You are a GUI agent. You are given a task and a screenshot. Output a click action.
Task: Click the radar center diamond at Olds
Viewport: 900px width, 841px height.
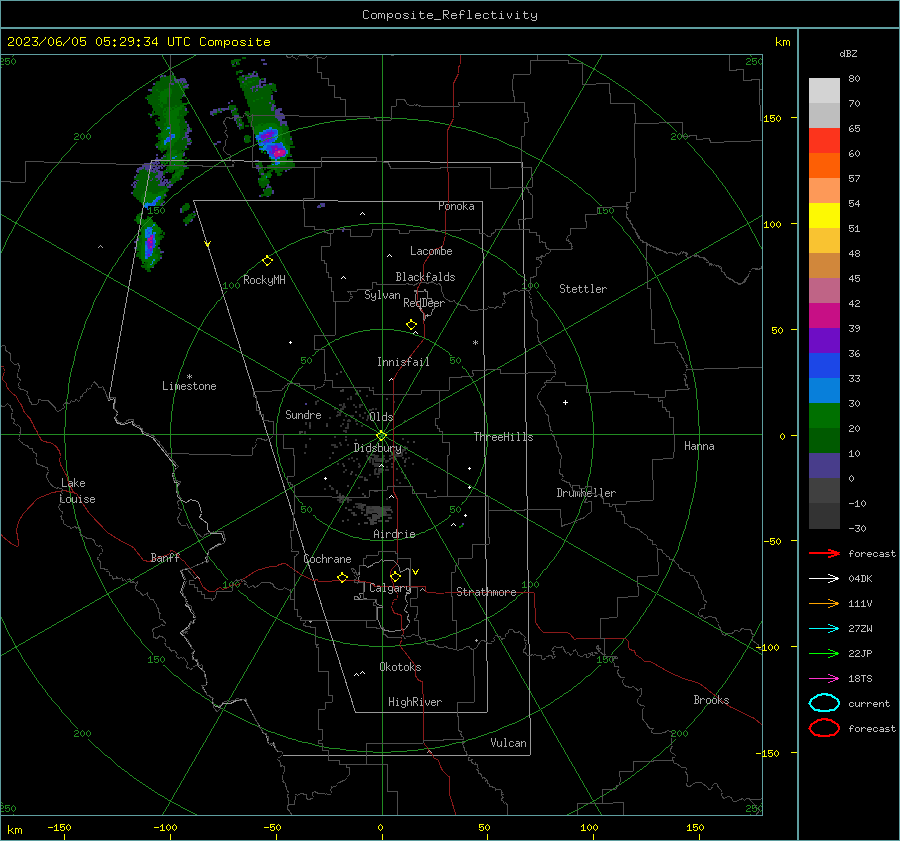pyautogui.click(x=381, y=436)
